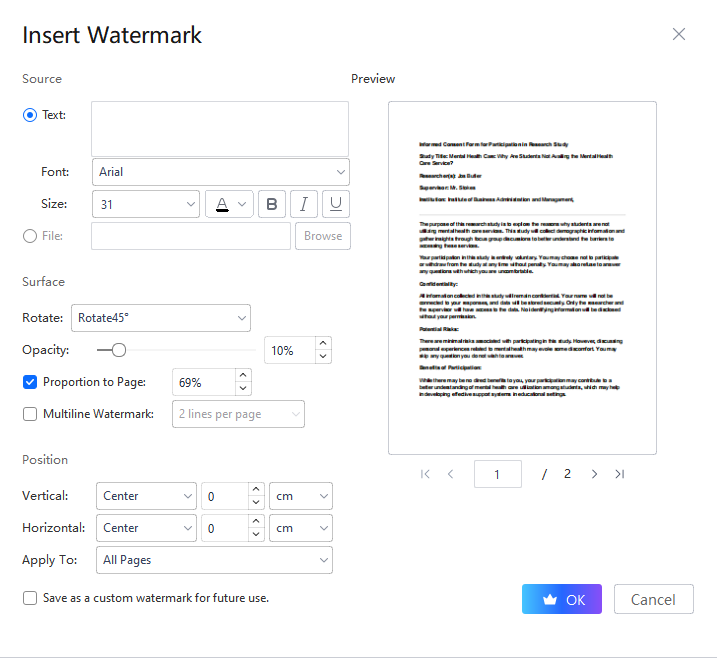Close the Insert Watermark dialog
This screenshot has height=658, width=717.
tap(679, 34)
